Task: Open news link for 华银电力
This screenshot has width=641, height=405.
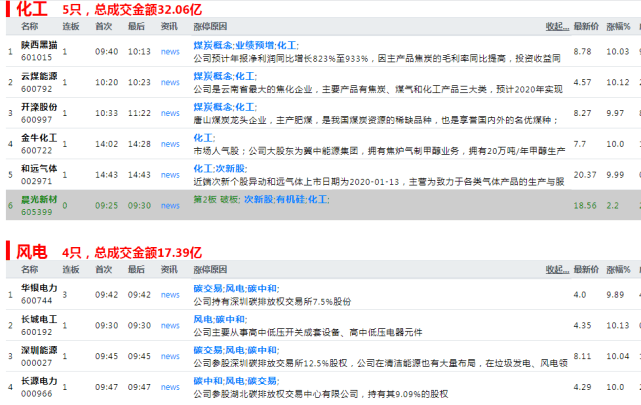Action: tap(170, 295)
